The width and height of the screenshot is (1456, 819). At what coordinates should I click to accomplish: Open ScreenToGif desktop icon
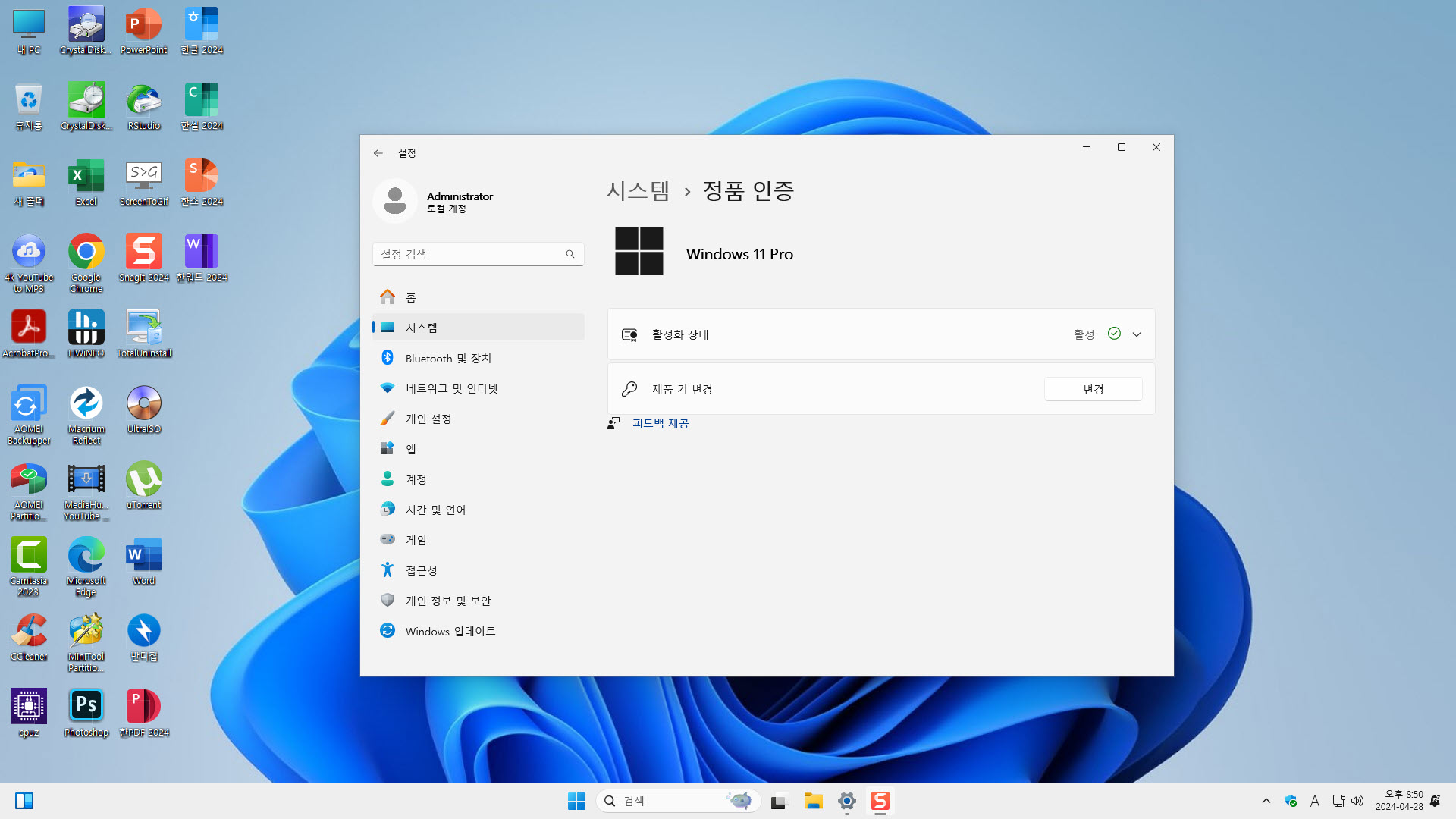[x=143, y=182]
